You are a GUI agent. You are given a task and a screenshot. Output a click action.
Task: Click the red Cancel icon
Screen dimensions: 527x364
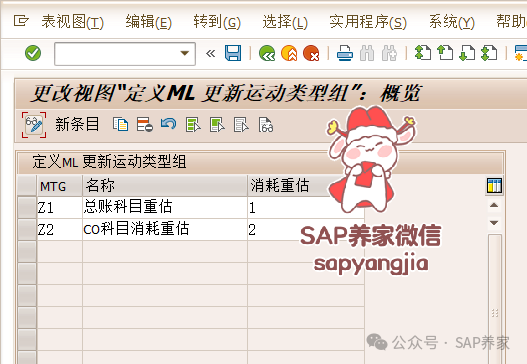(x=311, y=53)
